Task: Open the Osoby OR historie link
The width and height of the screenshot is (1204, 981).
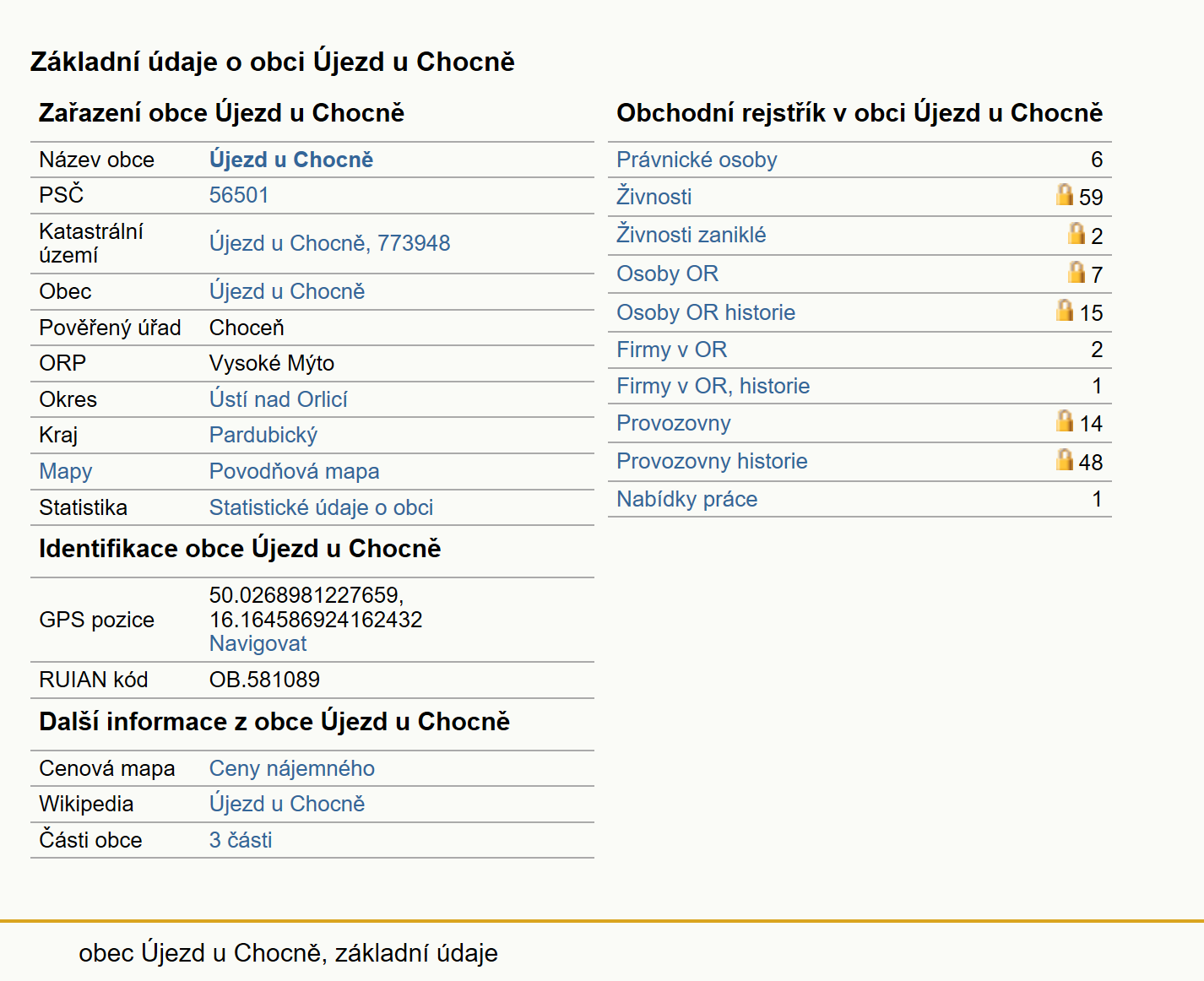Action: pyautogui.click(x=706, y=312)
